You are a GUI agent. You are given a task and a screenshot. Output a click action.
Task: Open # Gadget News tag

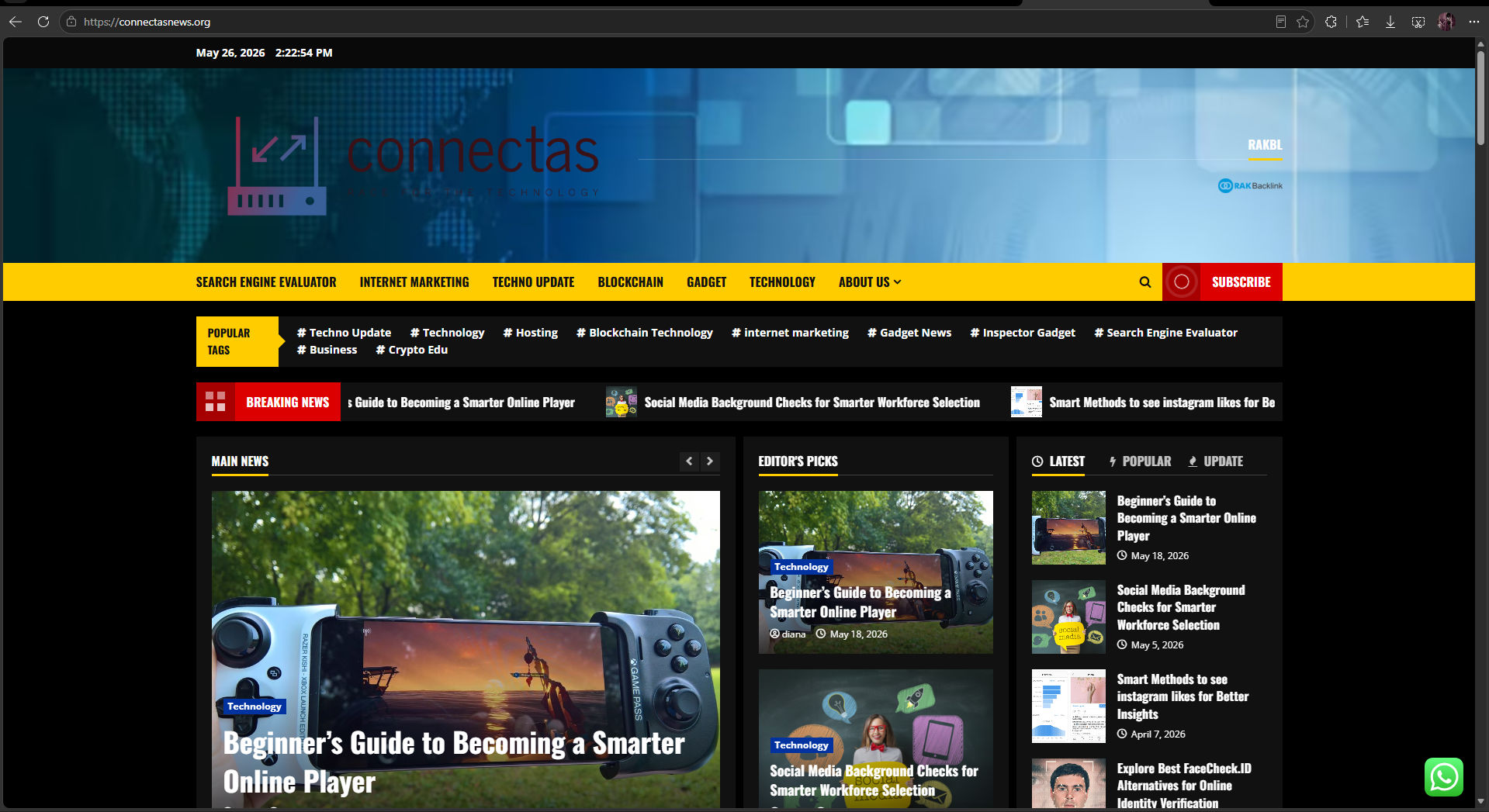click(x=909, y=333)
